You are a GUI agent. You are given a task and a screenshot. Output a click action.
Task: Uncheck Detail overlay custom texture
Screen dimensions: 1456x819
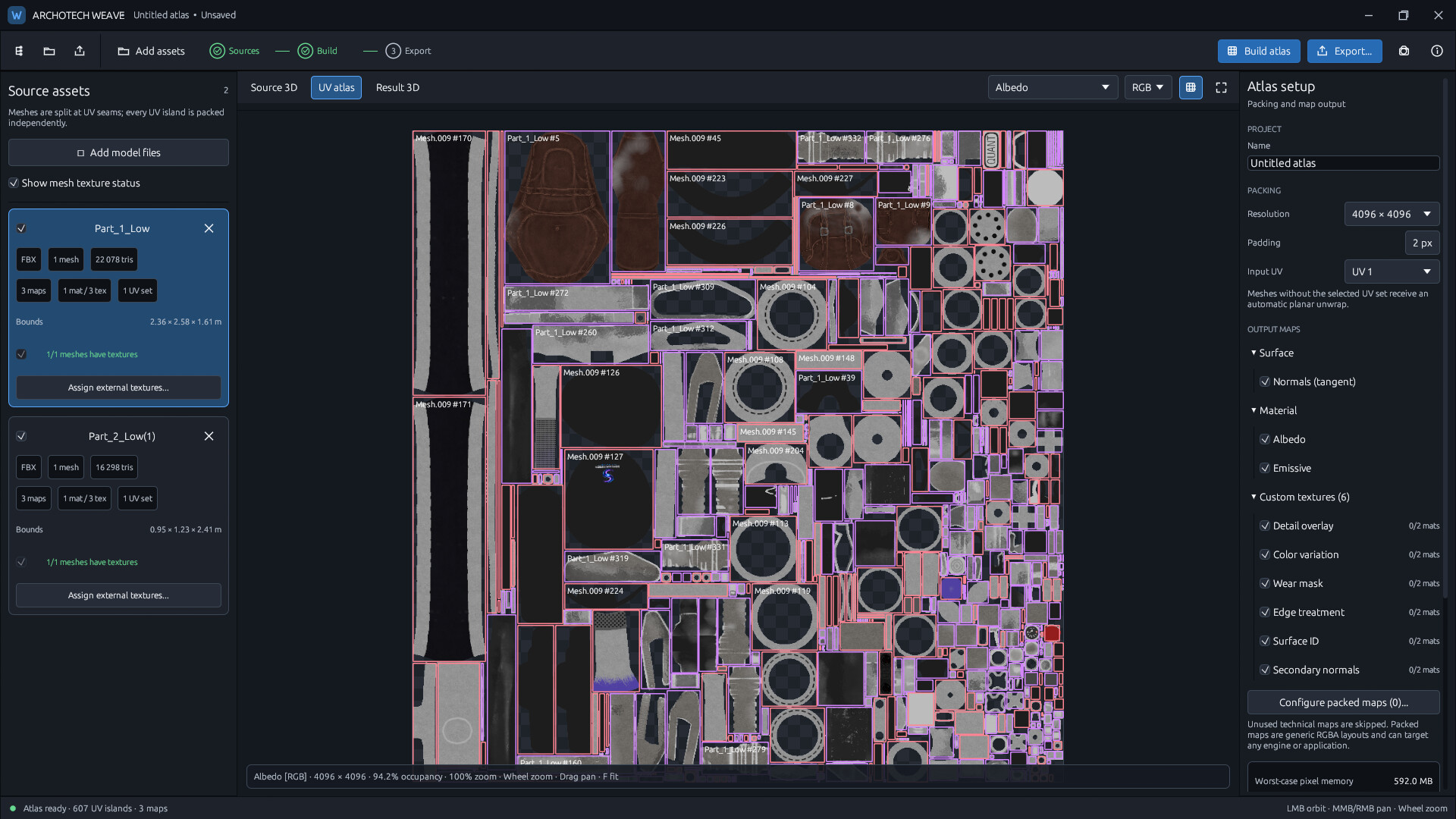pyautogui.click(x=1265, y=526)
